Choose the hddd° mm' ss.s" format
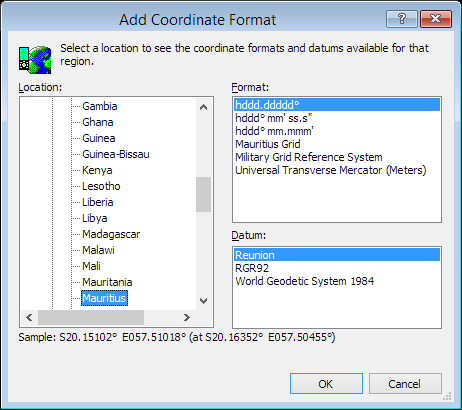 [x=337, y=118]
